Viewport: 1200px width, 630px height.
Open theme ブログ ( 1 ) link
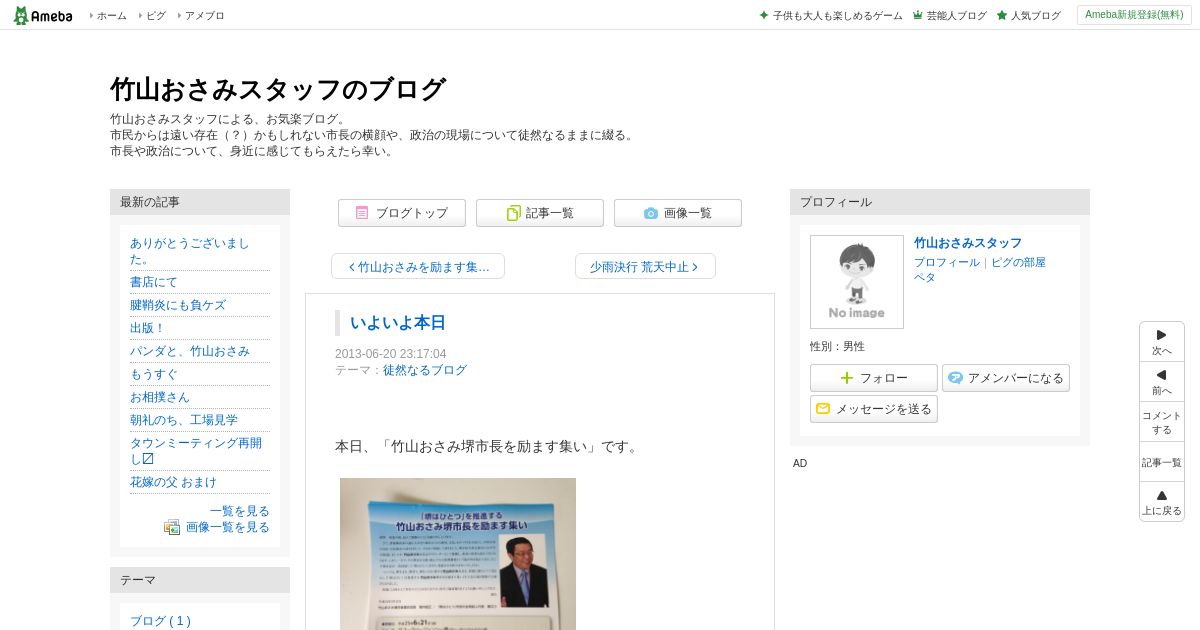tap(160, 621)
